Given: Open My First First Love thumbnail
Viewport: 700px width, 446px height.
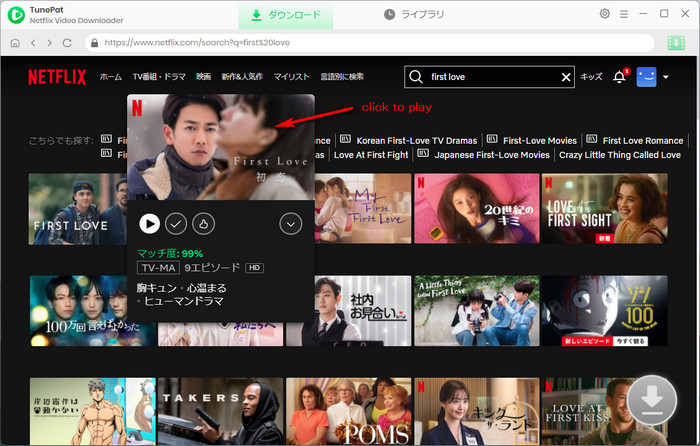Looking at the screenshot, I should tap(363, 208).
